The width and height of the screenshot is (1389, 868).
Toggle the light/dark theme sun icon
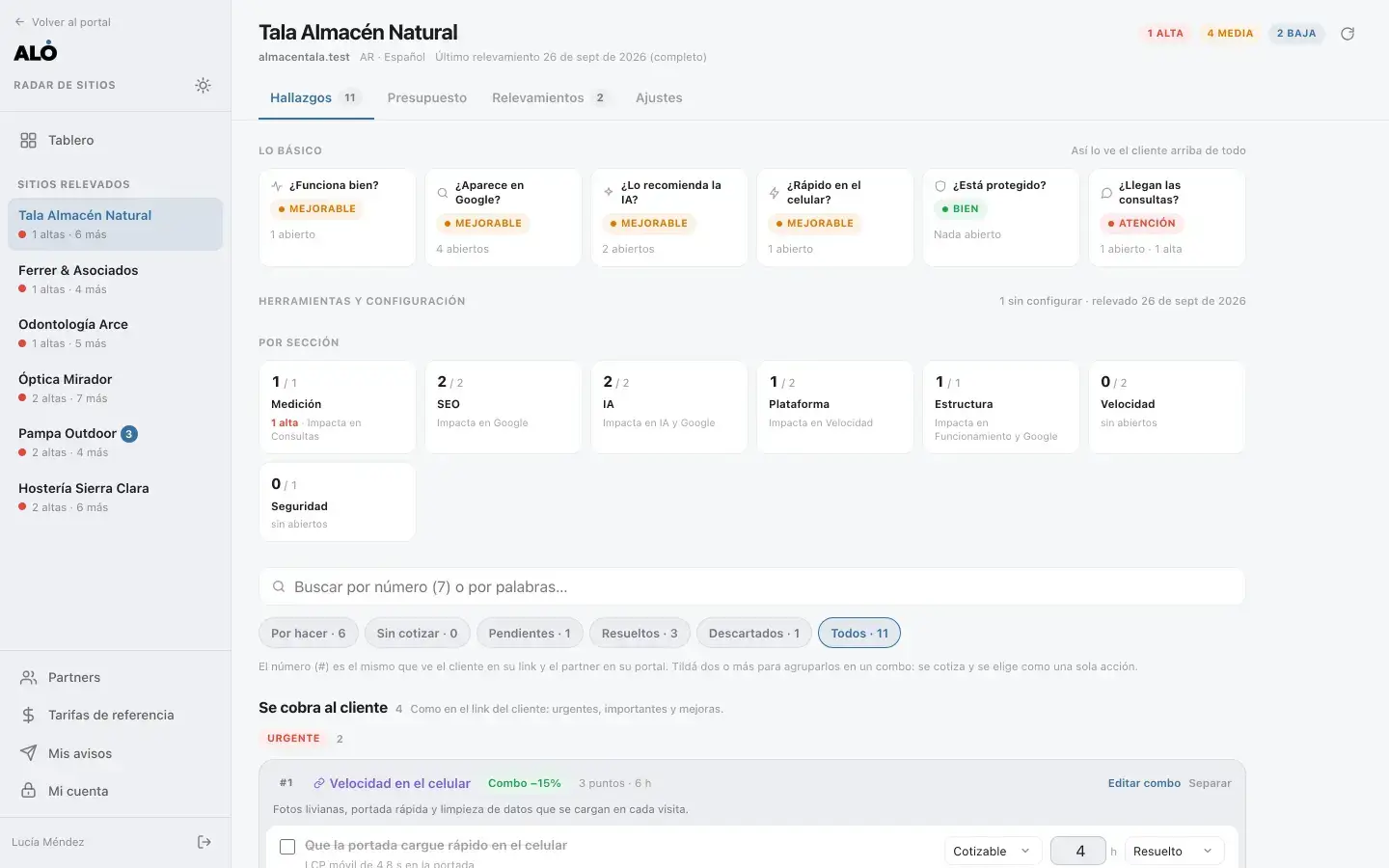(x=203, y=85)
